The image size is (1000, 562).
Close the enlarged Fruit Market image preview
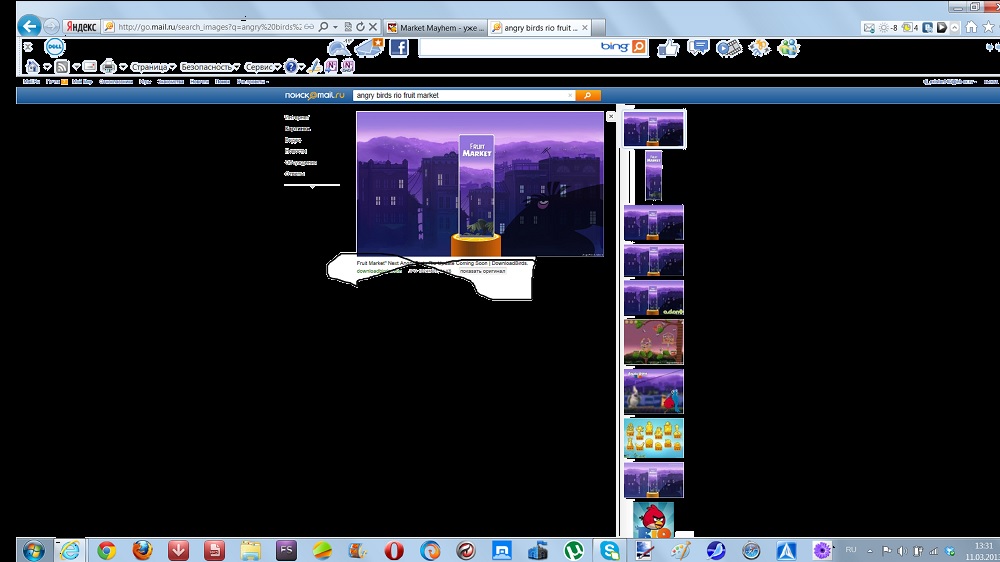coord(611,116)
